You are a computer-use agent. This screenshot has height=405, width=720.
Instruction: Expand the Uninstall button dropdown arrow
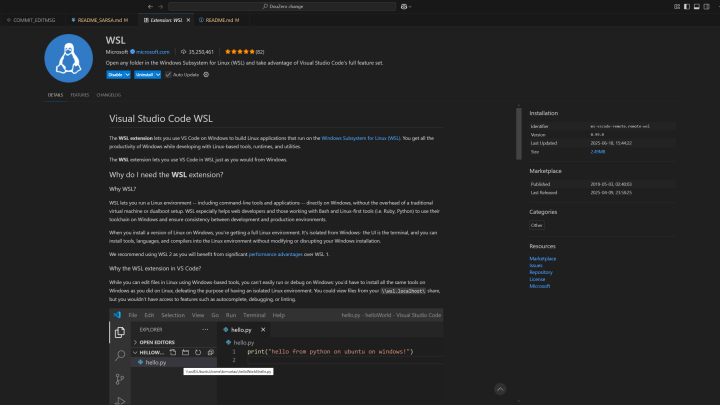pos(158,74)
